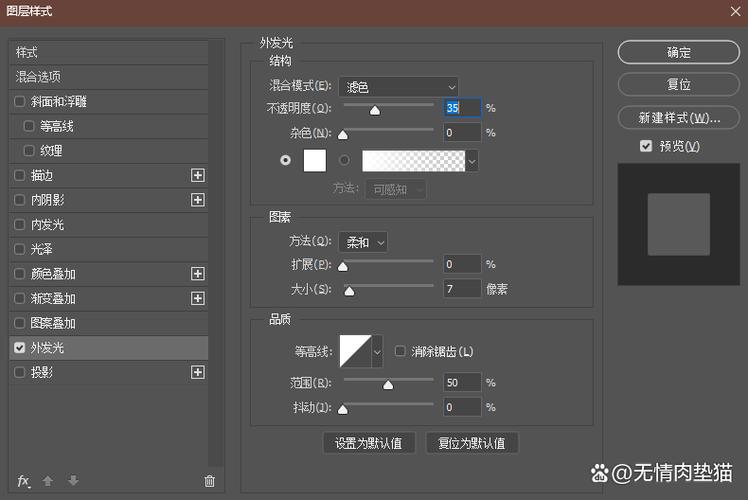
Task: Tick the 图案叠加 checkbox
Action: (20, 323)
